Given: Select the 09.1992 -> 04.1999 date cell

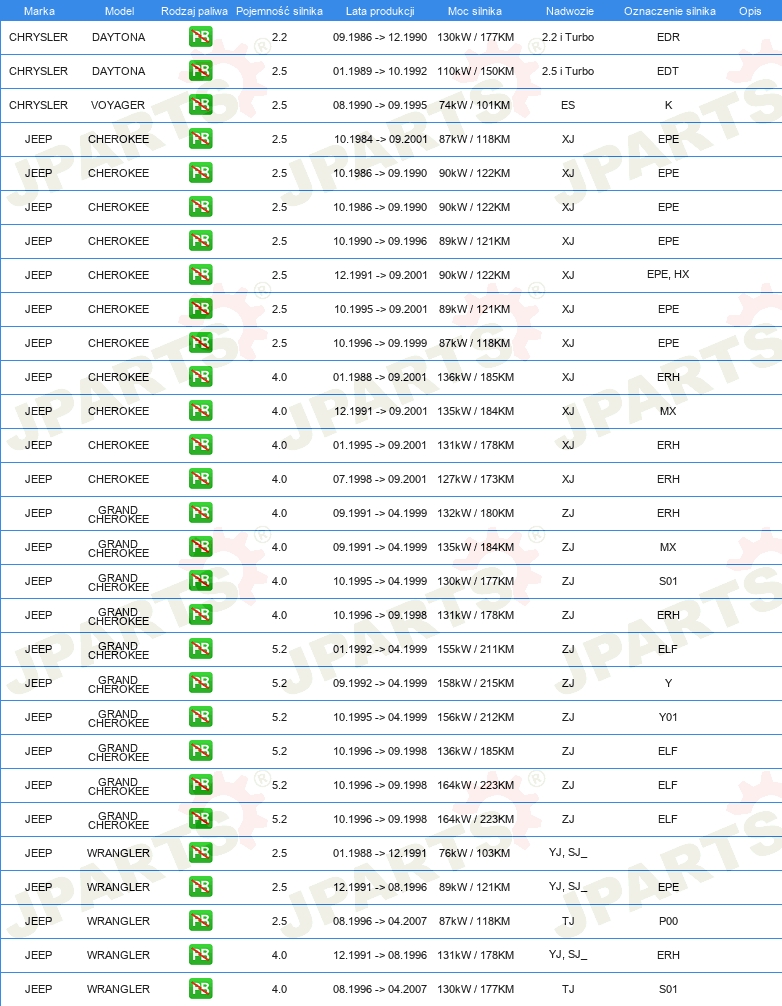Looking at the screenshot, I should tap(380, 683).
